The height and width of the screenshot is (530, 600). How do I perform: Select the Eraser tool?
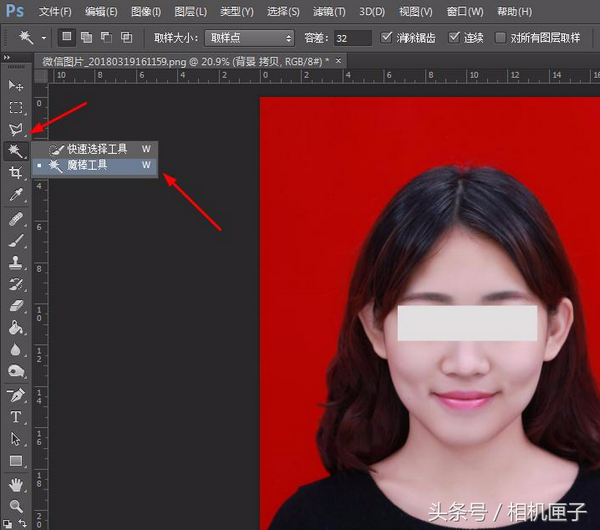(16, 306)
